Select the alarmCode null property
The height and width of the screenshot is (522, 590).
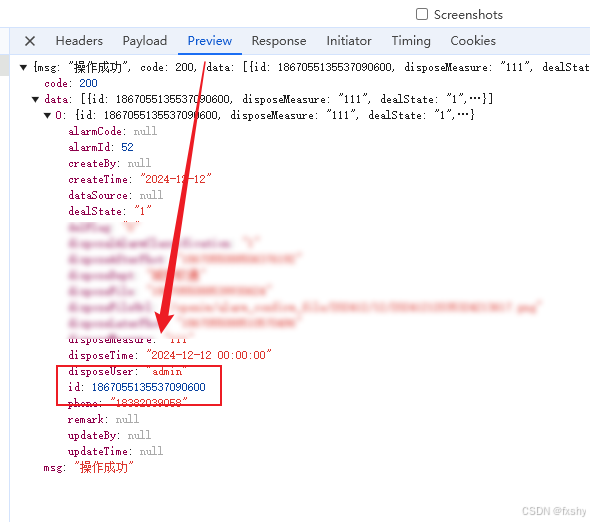pyautogui.click(x=113, y=131)
